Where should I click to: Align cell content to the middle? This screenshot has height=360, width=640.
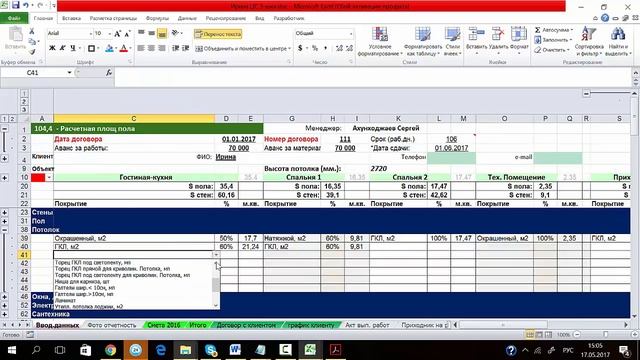coord(151,33)
